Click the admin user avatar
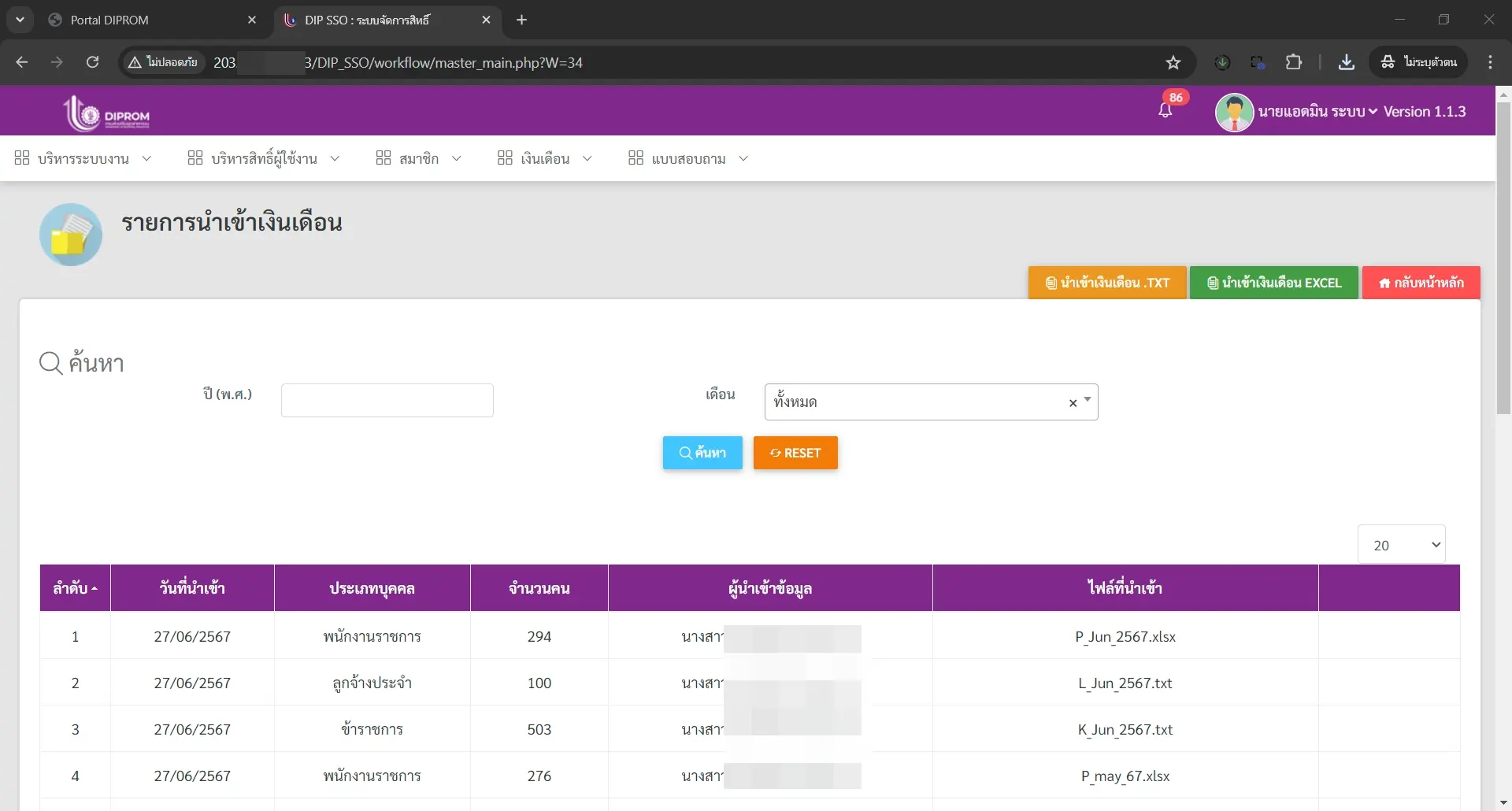Viewport: 1512px width, 811px height. click(x=1234, y=112)
